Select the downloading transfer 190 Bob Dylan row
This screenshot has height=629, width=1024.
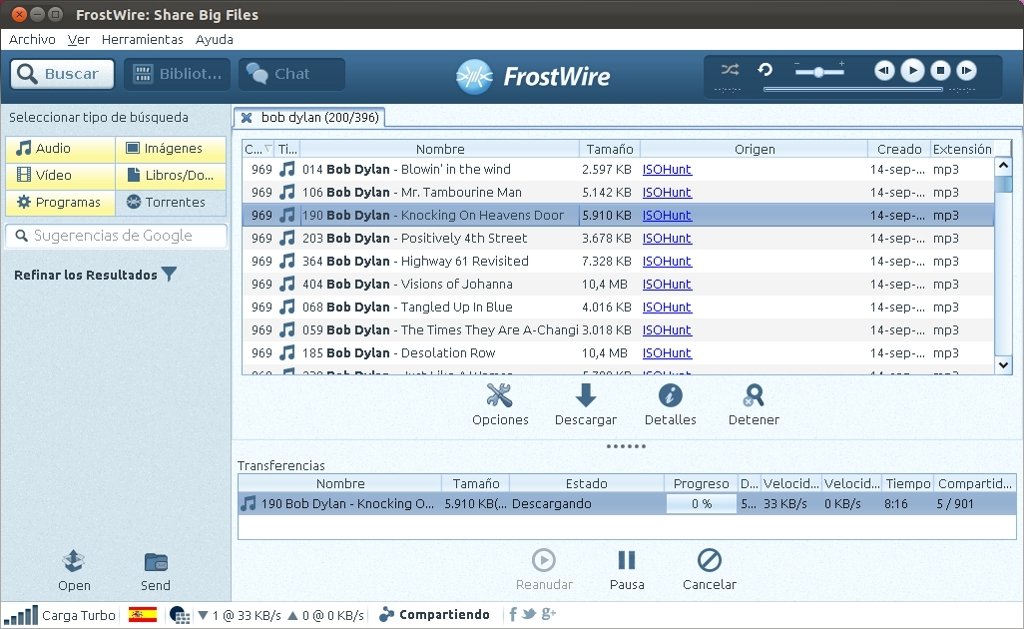pyautogui.click(x=627, y=504)
